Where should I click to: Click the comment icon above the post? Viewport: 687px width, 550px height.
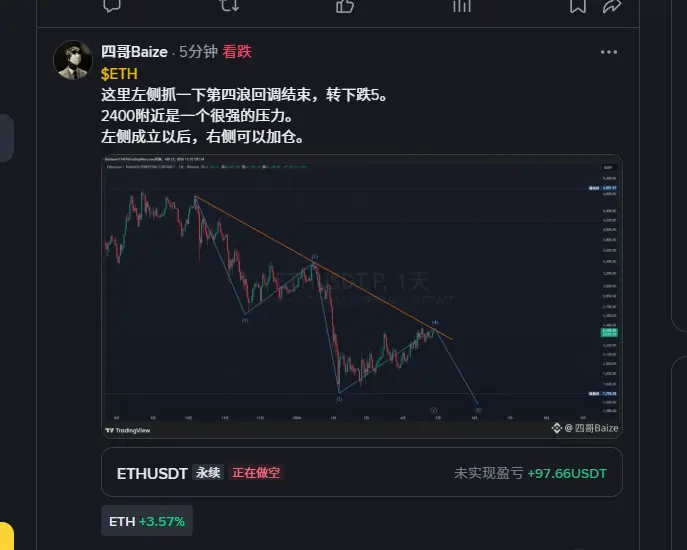[112, 5]
